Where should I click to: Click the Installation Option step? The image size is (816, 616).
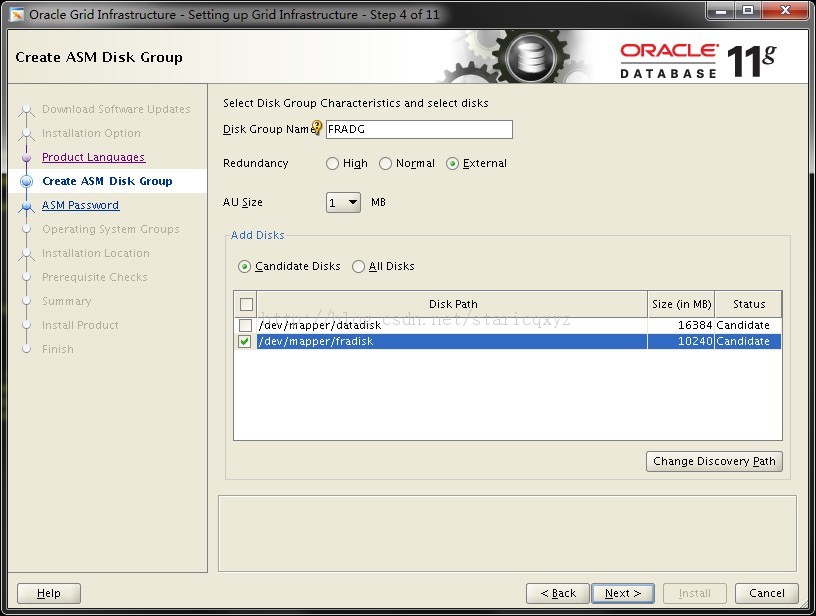[x=91, y=133]
